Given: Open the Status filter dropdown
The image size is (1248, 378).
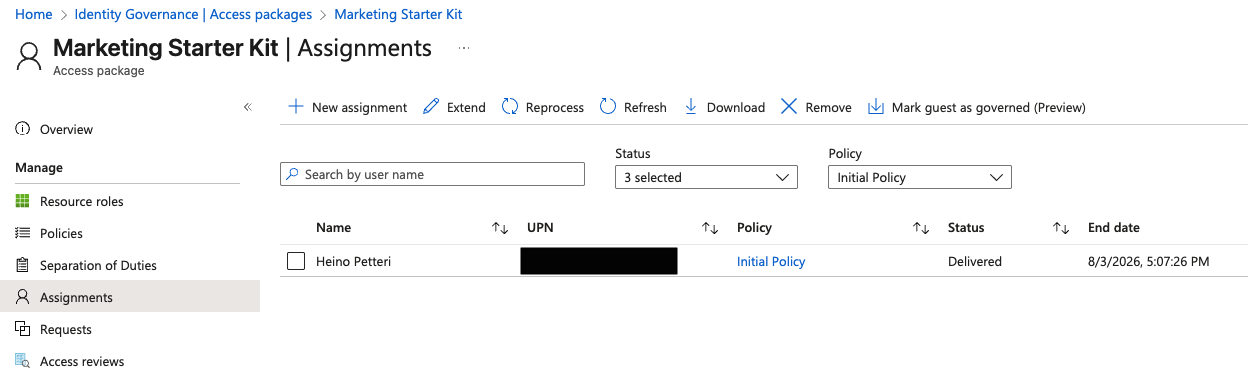Looking at the screenshot, I should (x=706, y=177).
